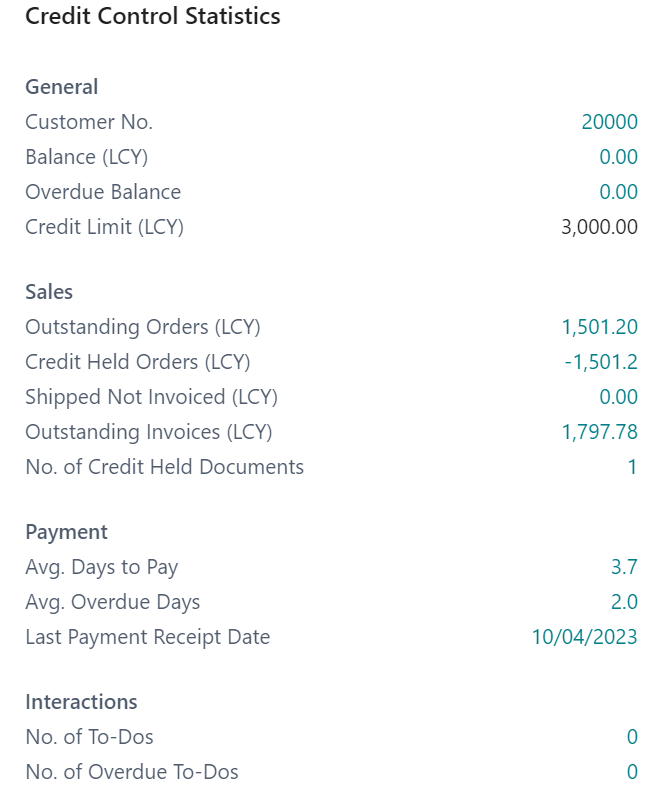661x792 pixels.
Task: Open Outstanding Invoices 1,797.78 amount
Action: tap(599, 432)
